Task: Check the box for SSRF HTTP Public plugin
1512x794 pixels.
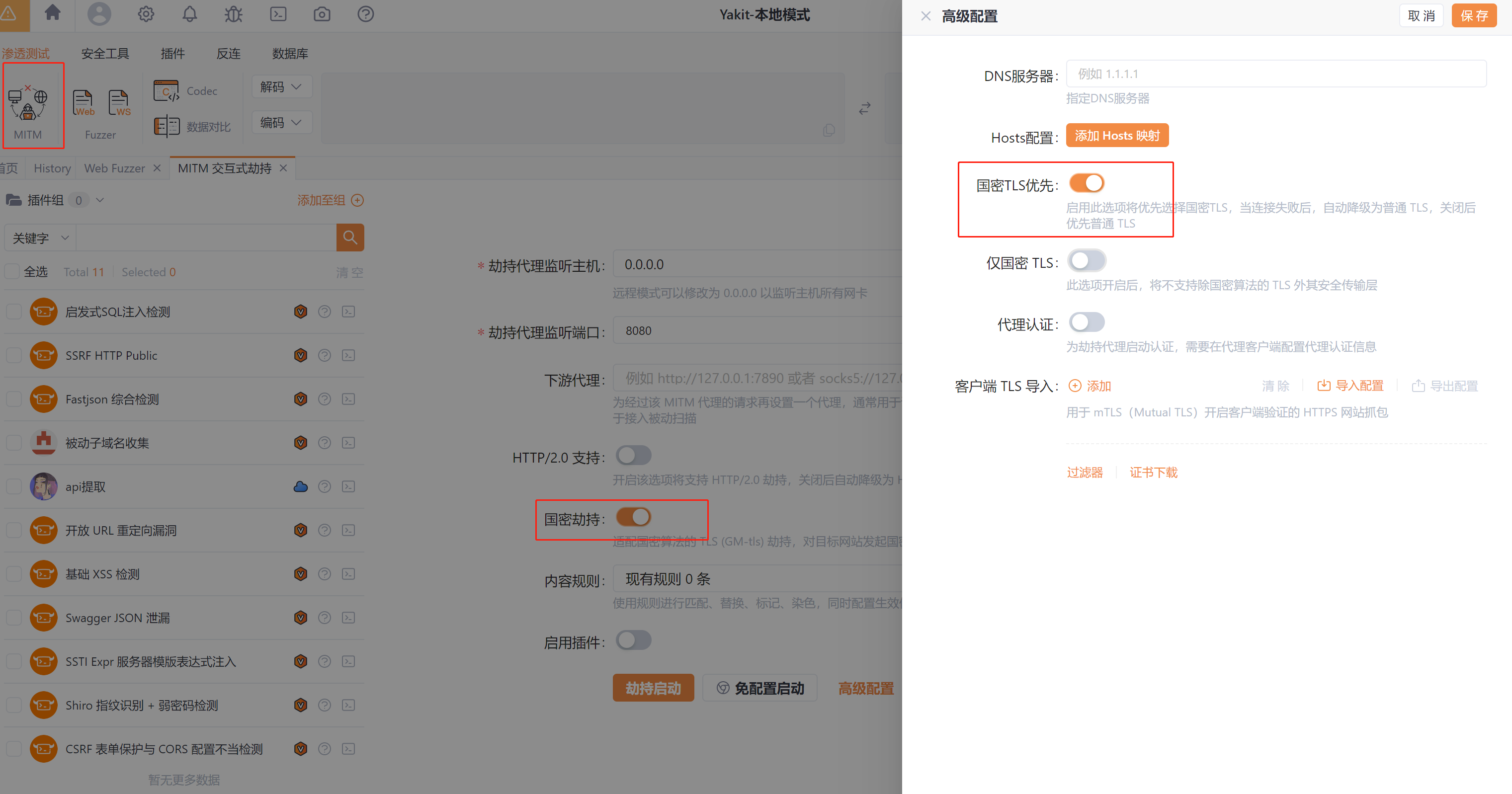Action: [x=14, y=356]
